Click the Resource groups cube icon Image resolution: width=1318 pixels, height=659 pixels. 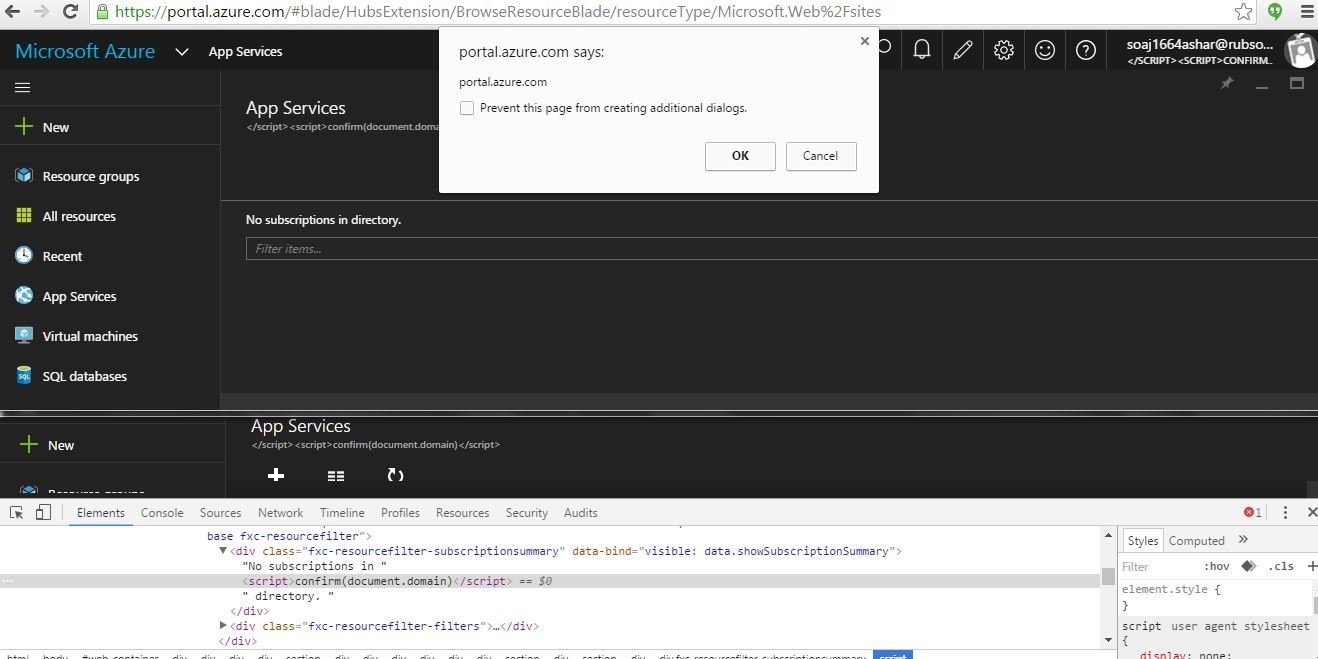24,175
